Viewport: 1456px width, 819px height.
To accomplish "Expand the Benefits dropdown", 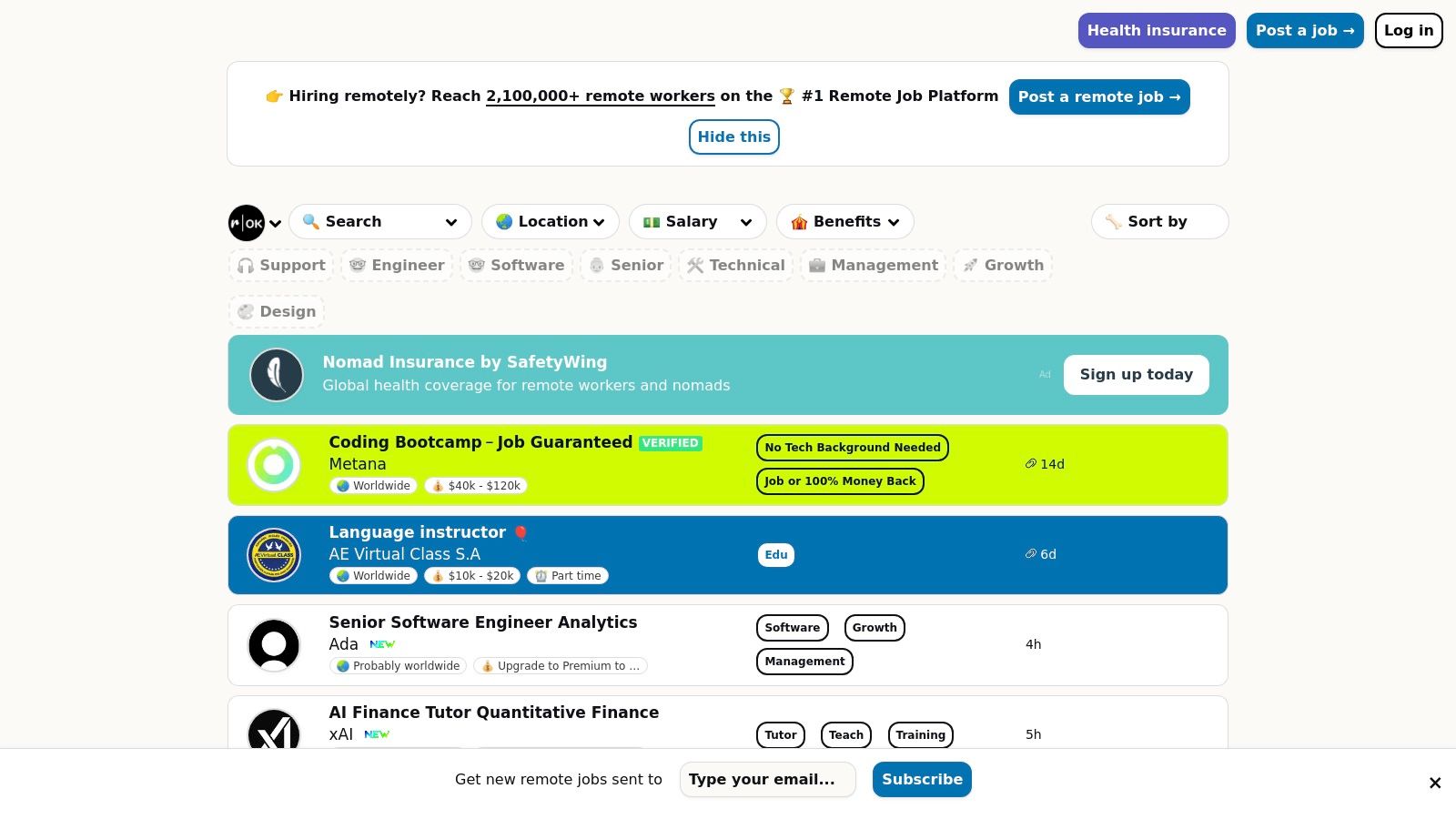I will coord(844,222).
